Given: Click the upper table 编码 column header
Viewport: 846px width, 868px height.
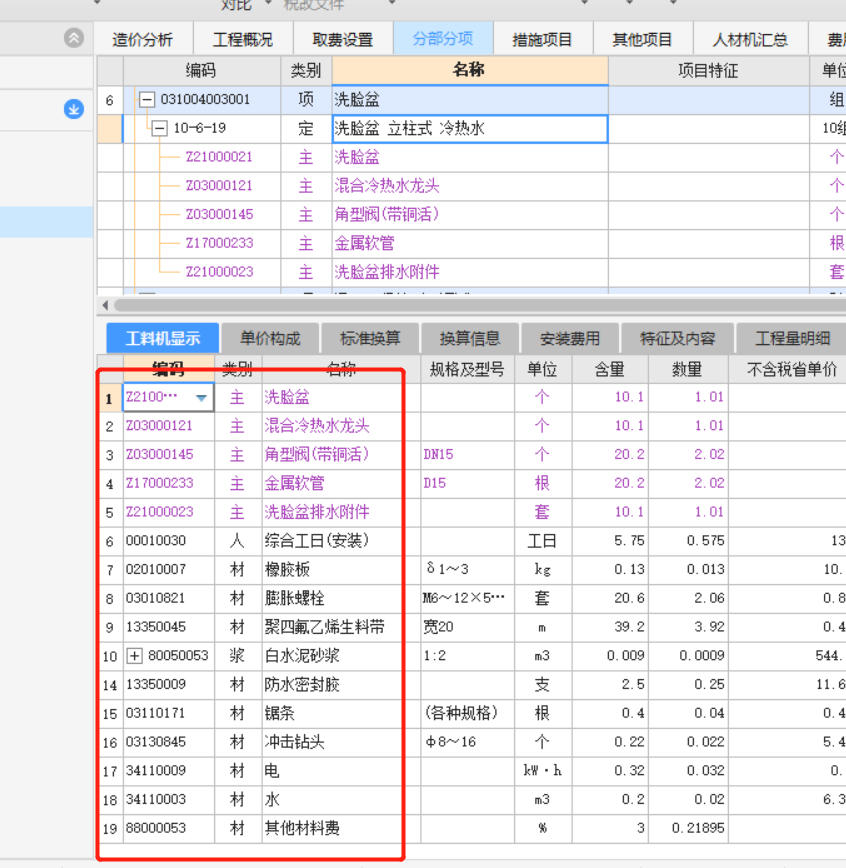Looking at the screenshot, I should click(202, 70).
